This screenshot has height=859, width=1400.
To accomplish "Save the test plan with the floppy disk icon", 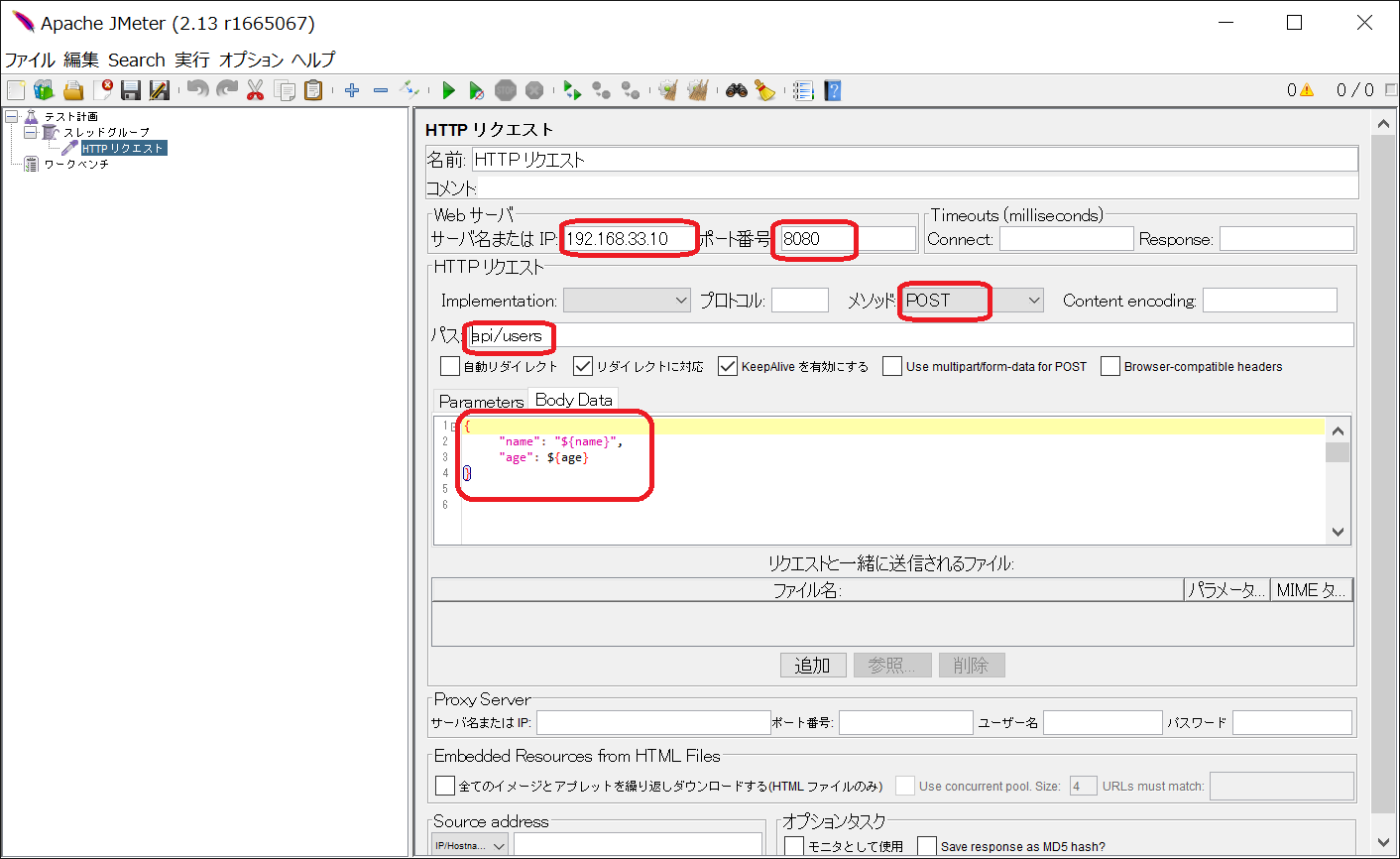I will click(x=131, y=90).
